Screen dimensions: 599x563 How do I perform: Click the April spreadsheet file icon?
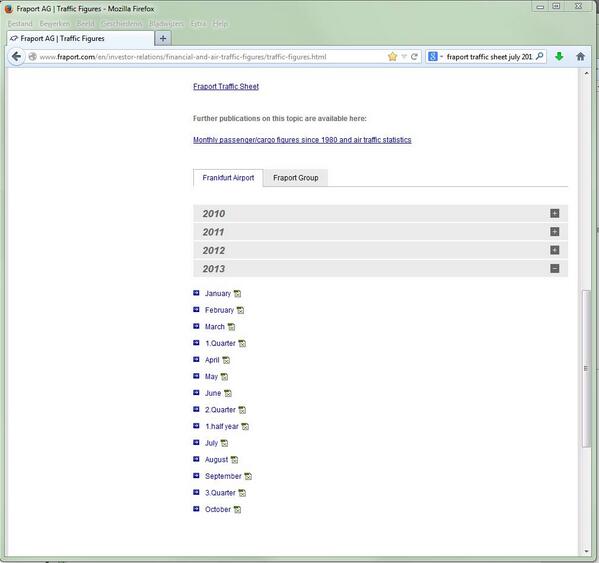226,360
